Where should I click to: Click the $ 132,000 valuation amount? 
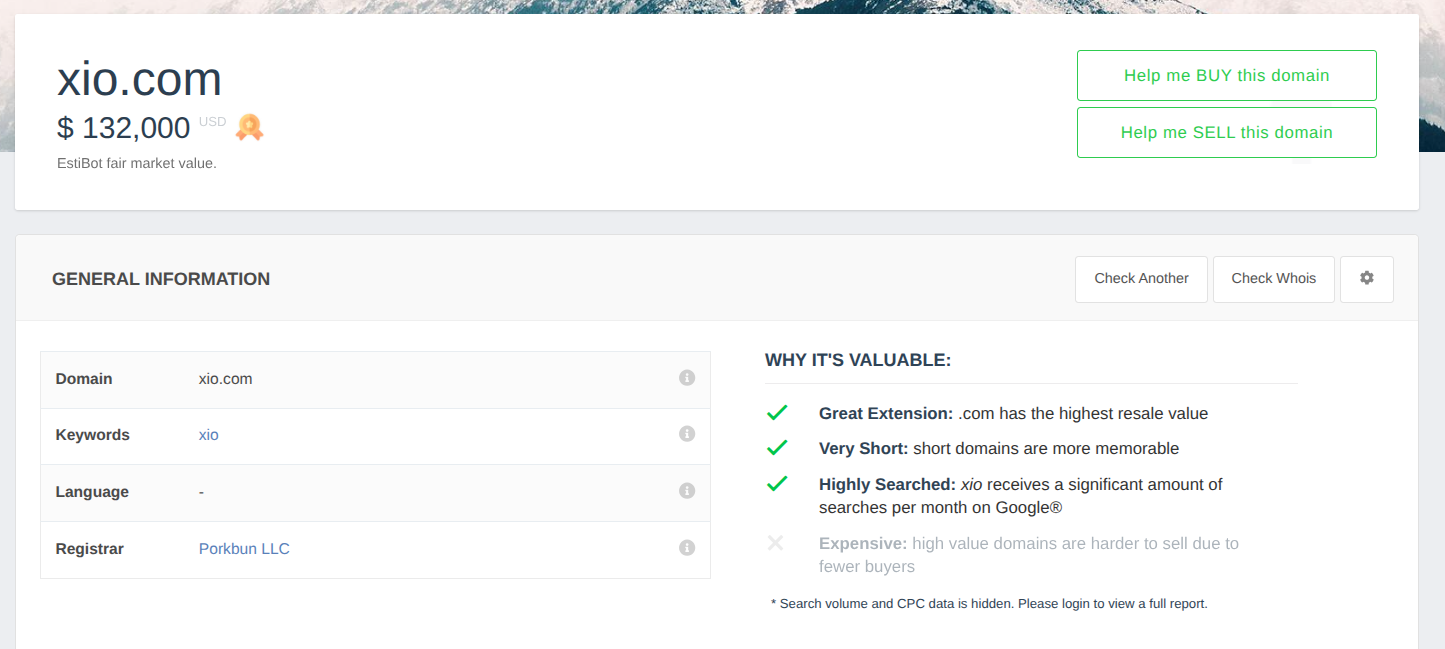[124, 128]
